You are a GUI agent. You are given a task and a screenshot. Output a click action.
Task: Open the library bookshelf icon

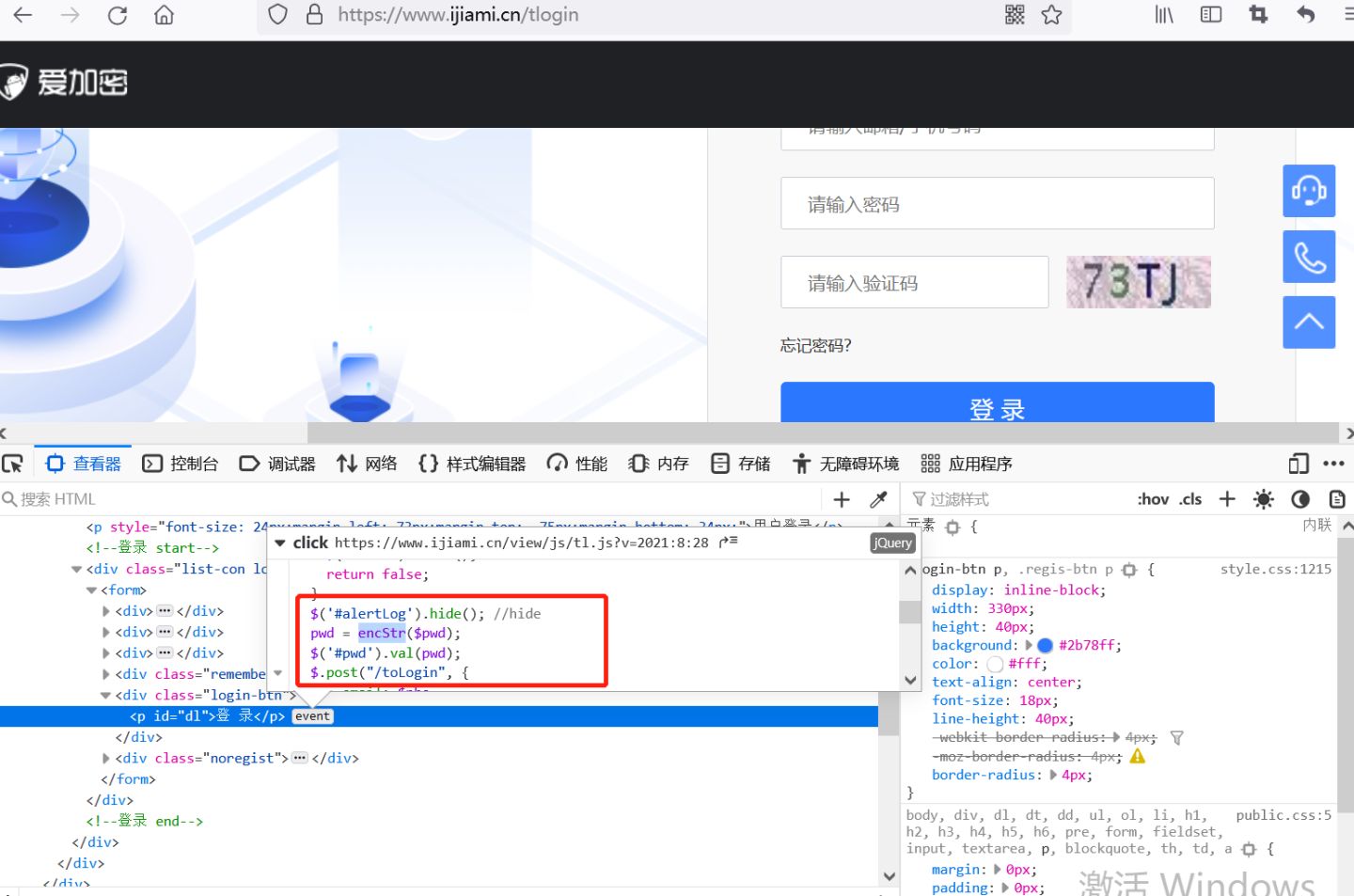click(x=1164, y=15)
